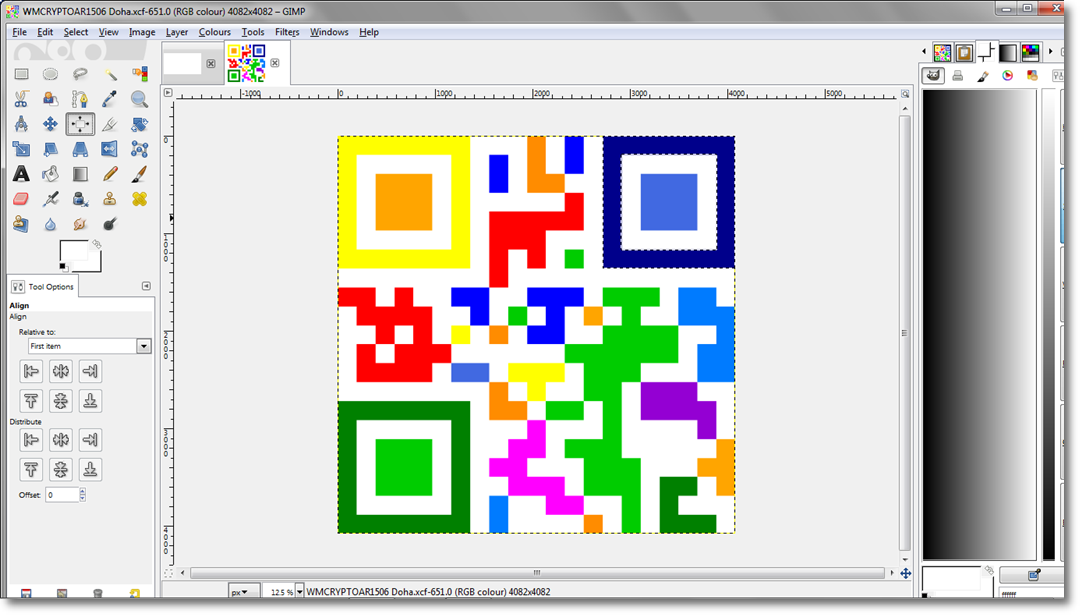This screenshot has width=1080, height=615.
Task: Select the Perspective tool
Action: [80, 149]
